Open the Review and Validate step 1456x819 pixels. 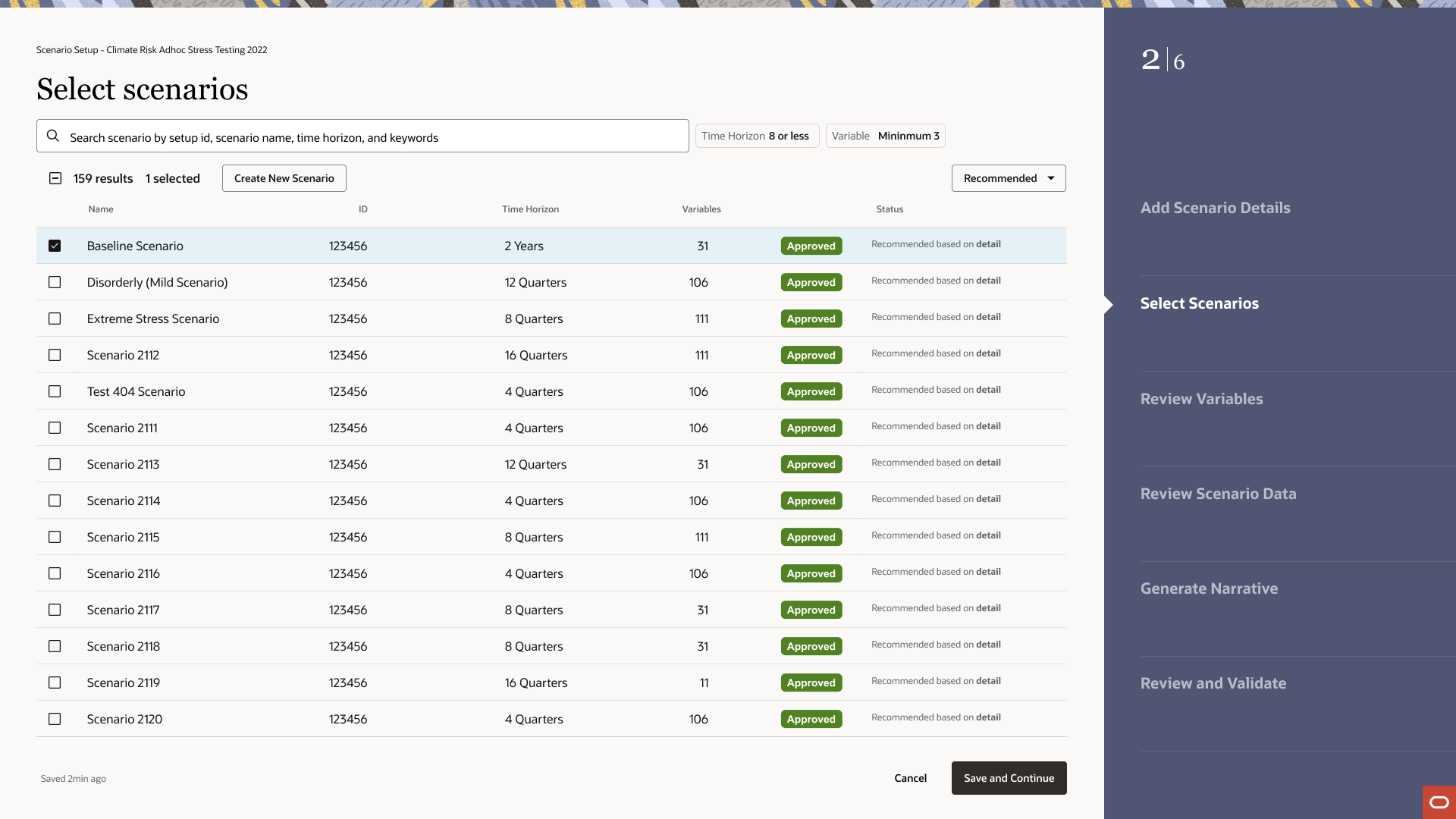tap(1213, 683)
